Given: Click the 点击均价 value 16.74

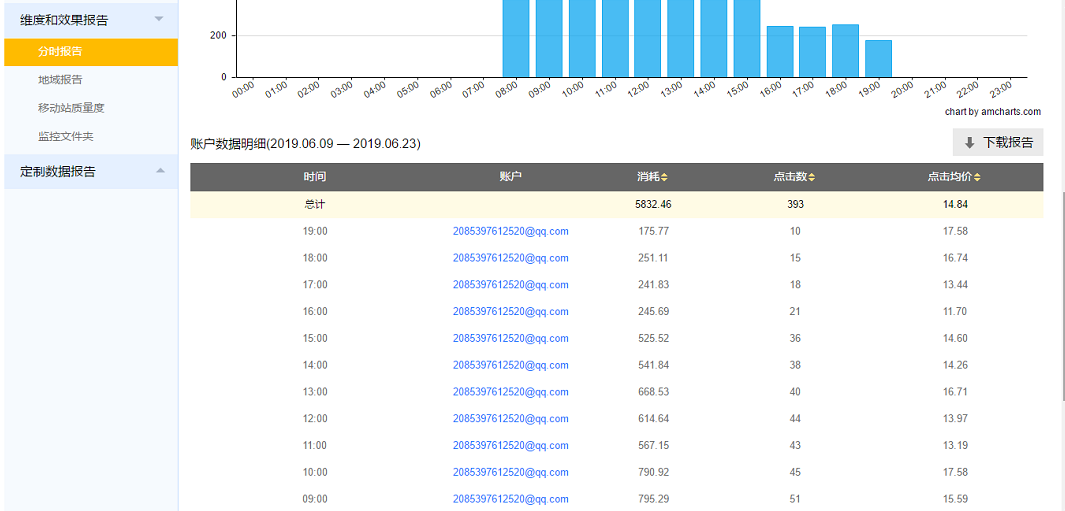Looking at the screenshot, I should (x=955, y=258).
